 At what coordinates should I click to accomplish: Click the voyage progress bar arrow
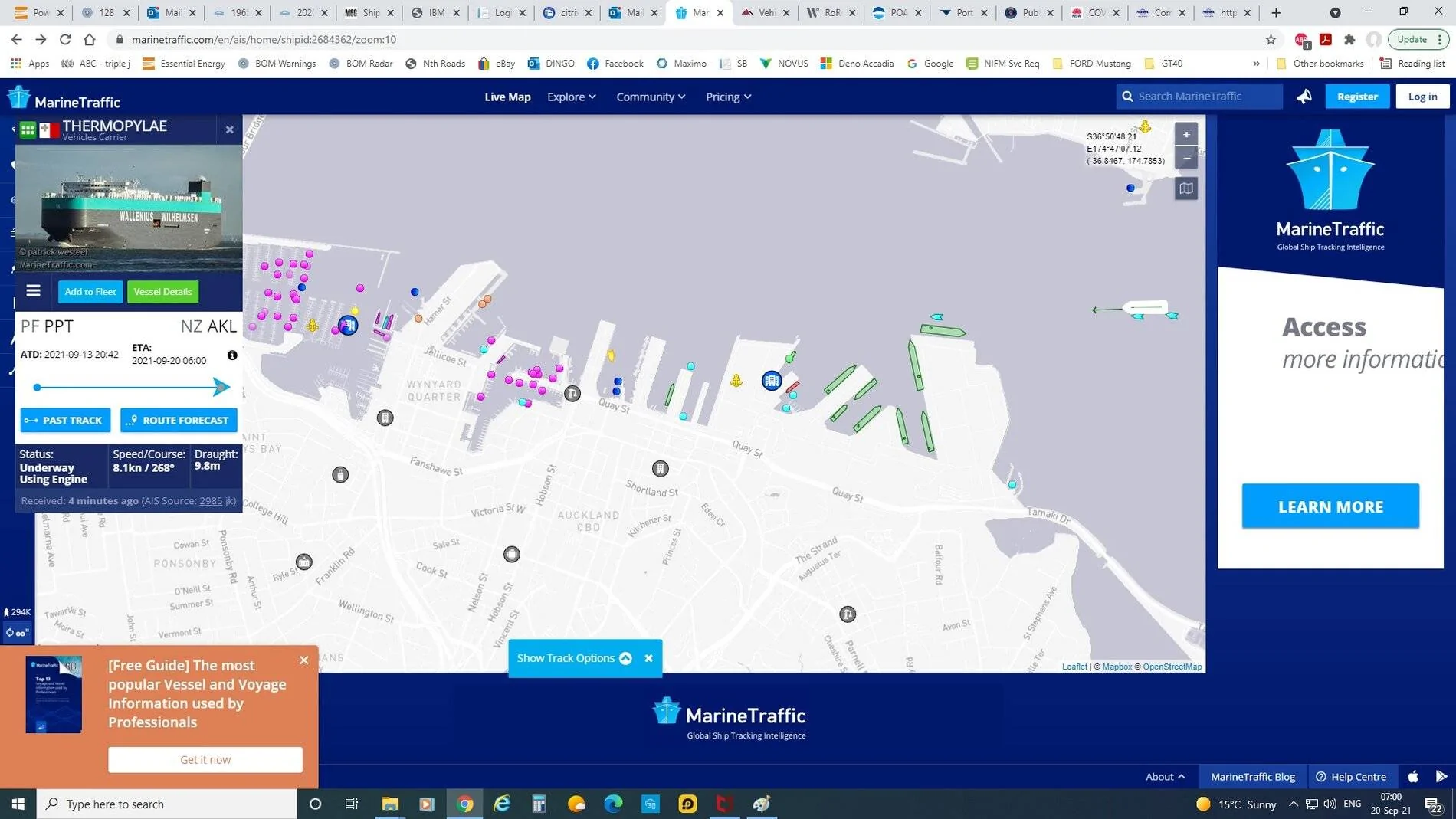221,387
